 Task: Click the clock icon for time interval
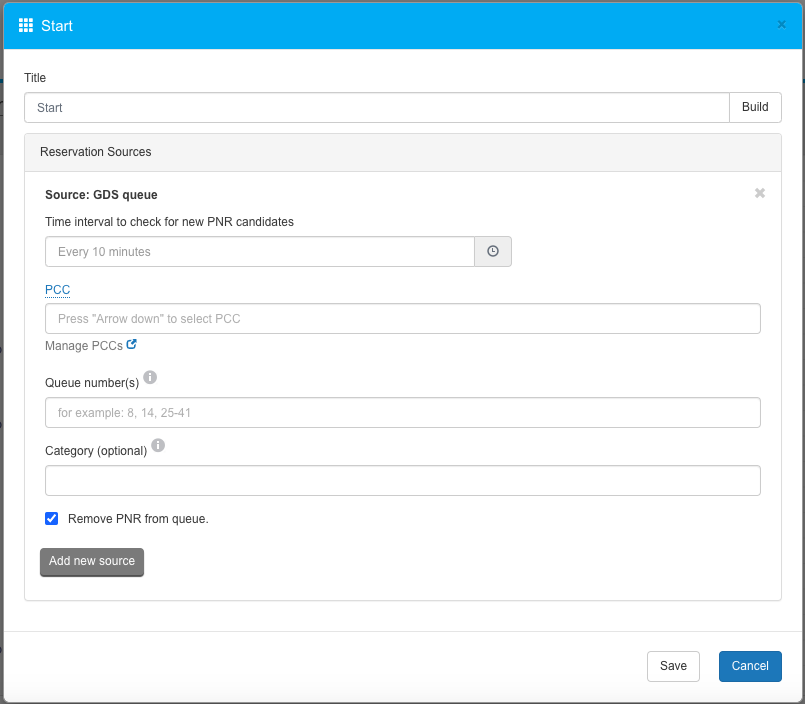click(493, 252)
